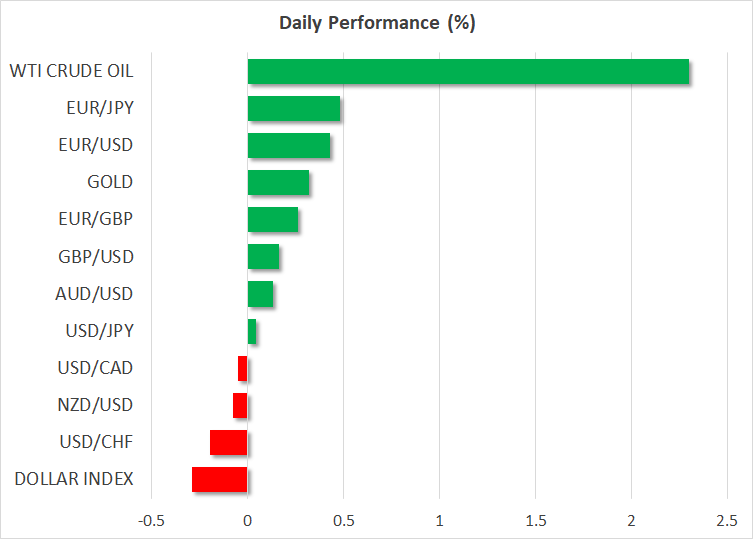
Task: Select the small USD/JPY bar
Action: [x=252, y=331]
